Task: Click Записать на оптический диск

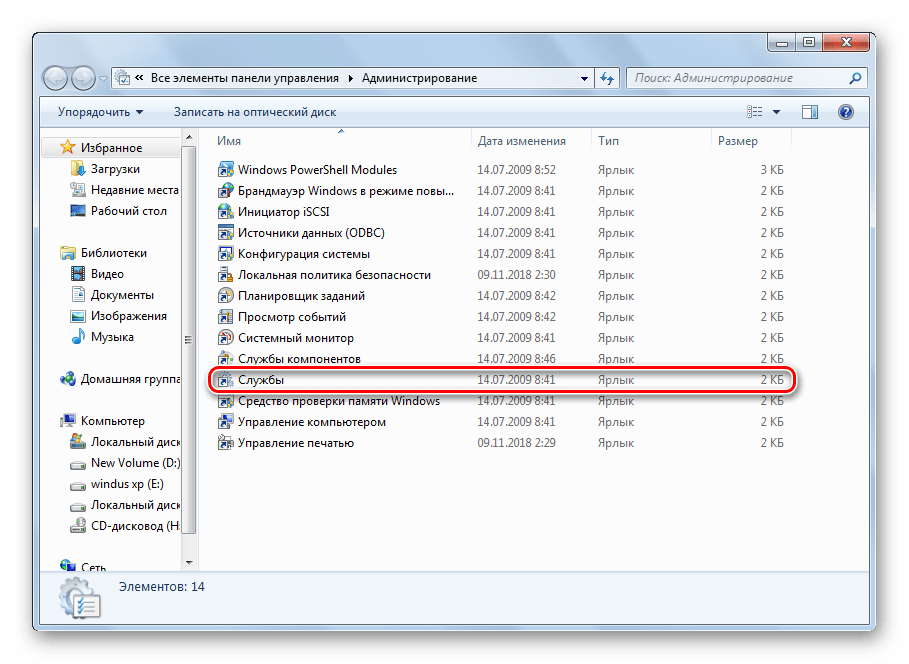Action: click(x=254, y=112)
